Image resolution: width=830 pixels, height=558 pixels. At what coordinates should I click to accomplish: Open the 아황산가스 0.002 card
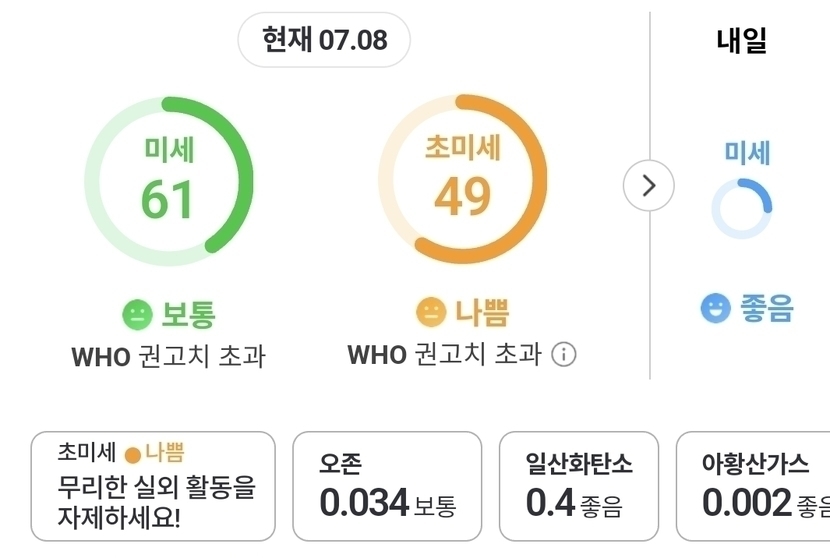[753, 486]
